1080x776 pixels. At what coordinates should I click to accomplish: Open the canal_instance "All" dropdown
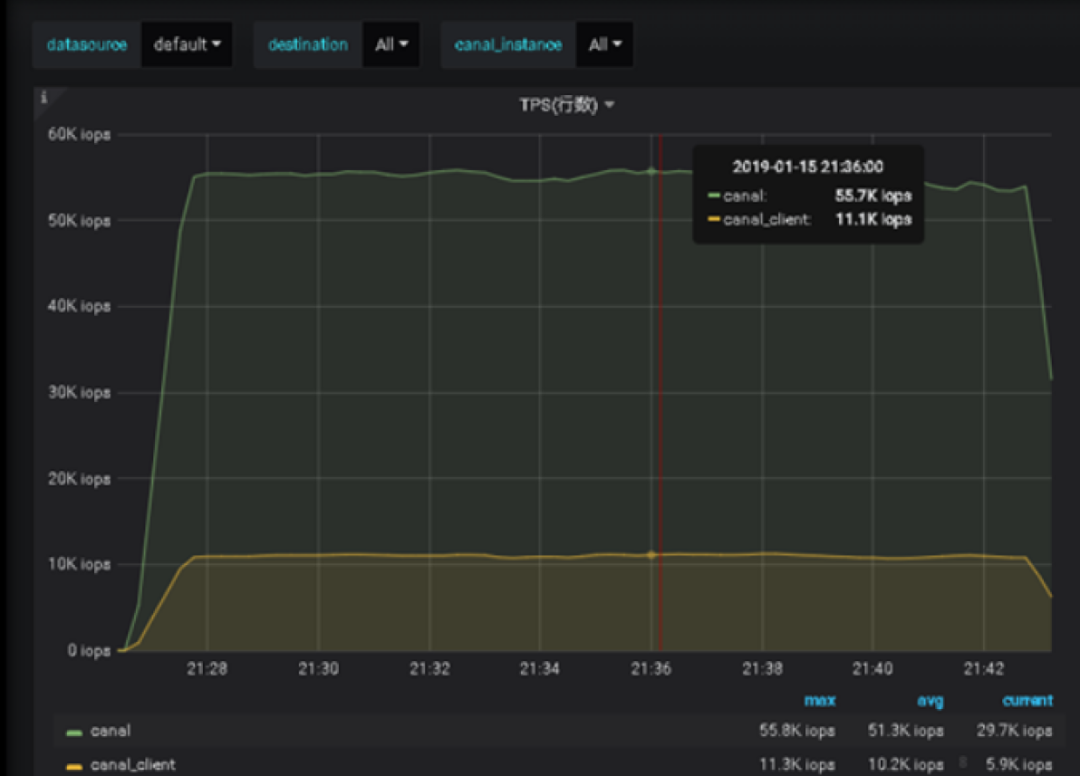(605, 45)
